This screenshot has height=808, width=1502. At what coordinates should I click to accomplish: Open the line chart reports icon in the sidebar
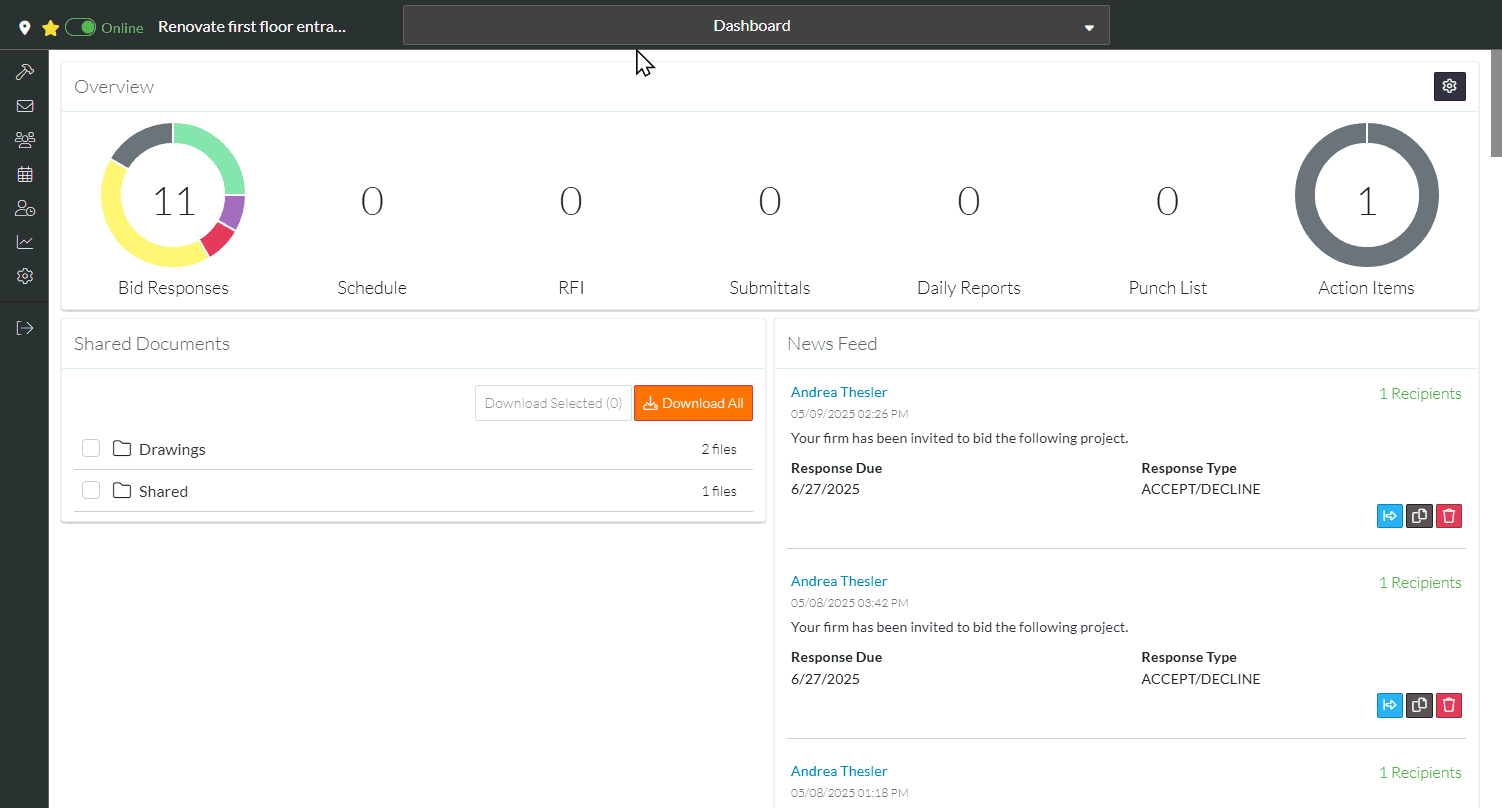pos(25,242)
